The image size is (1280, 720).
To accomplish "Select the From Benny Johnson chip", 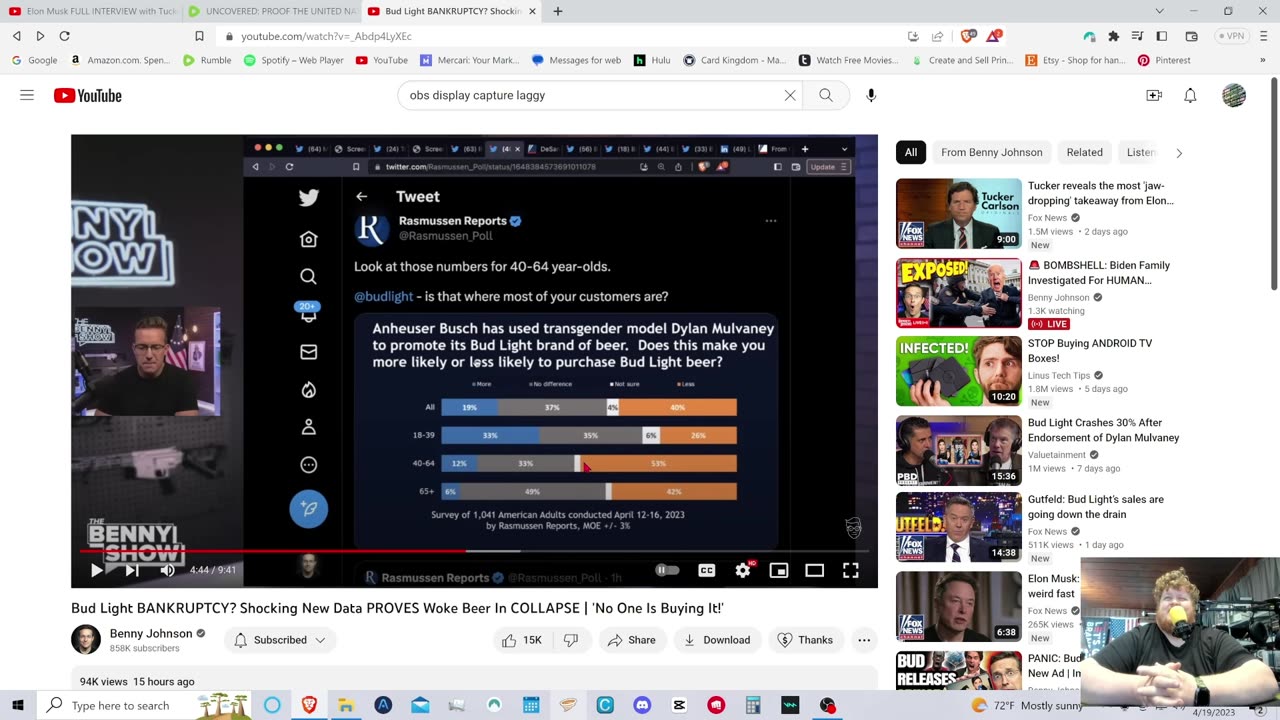I will (992, 152).
